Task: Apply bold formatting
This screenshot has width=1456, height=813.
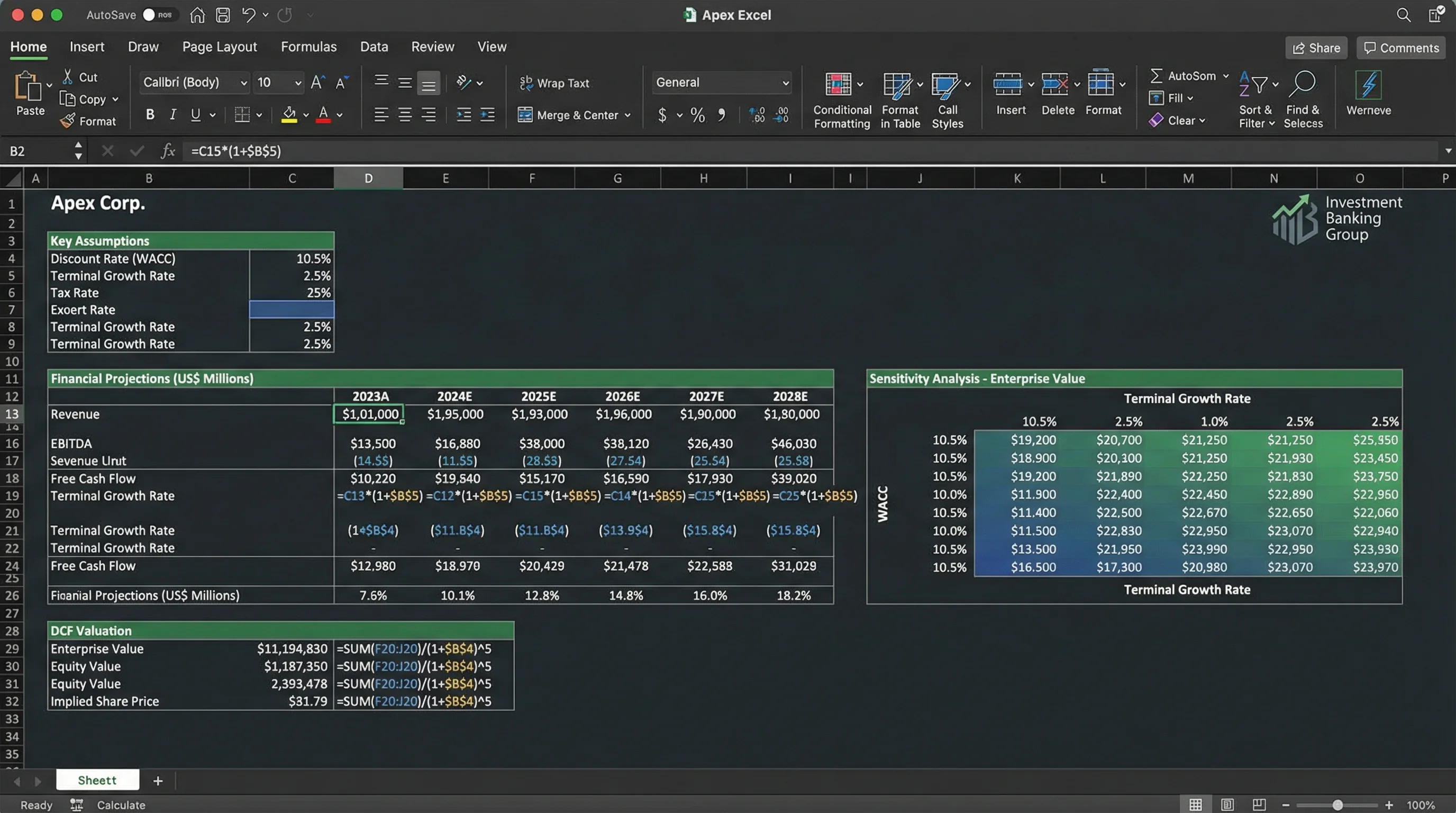Action: 149,114
